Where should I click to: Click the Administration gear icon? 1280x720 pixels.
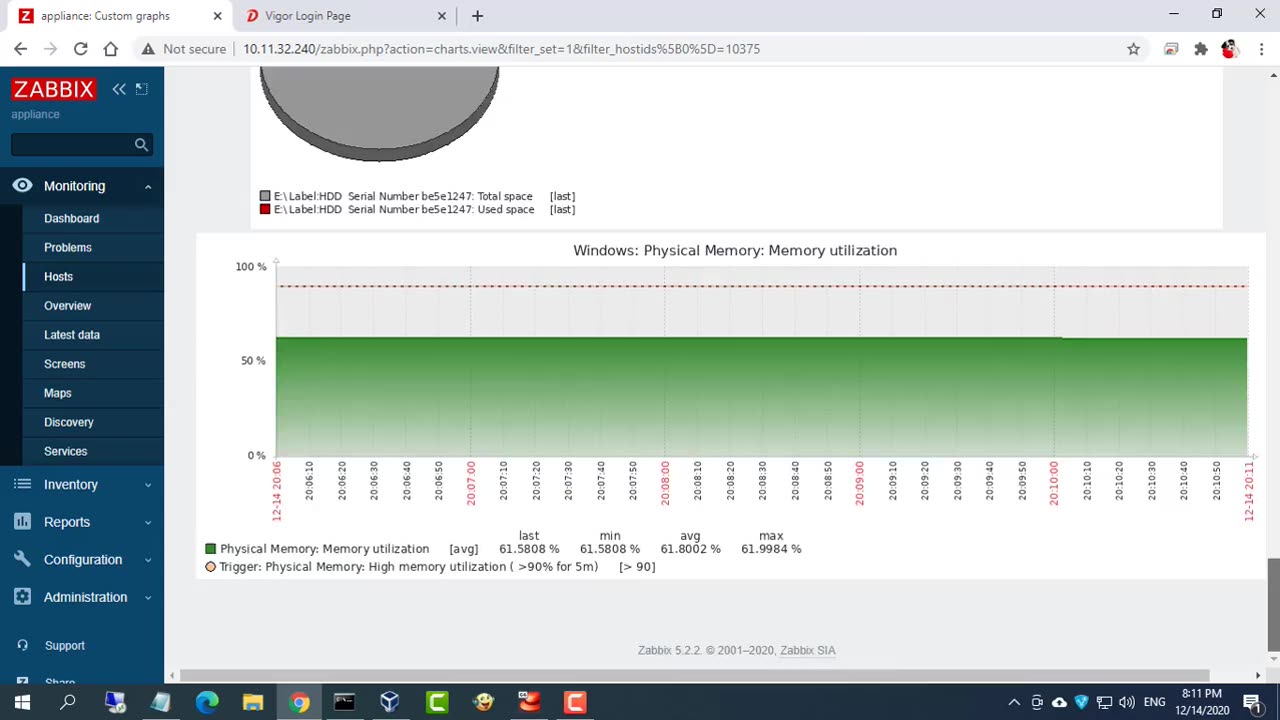click(x=22, y=597)
